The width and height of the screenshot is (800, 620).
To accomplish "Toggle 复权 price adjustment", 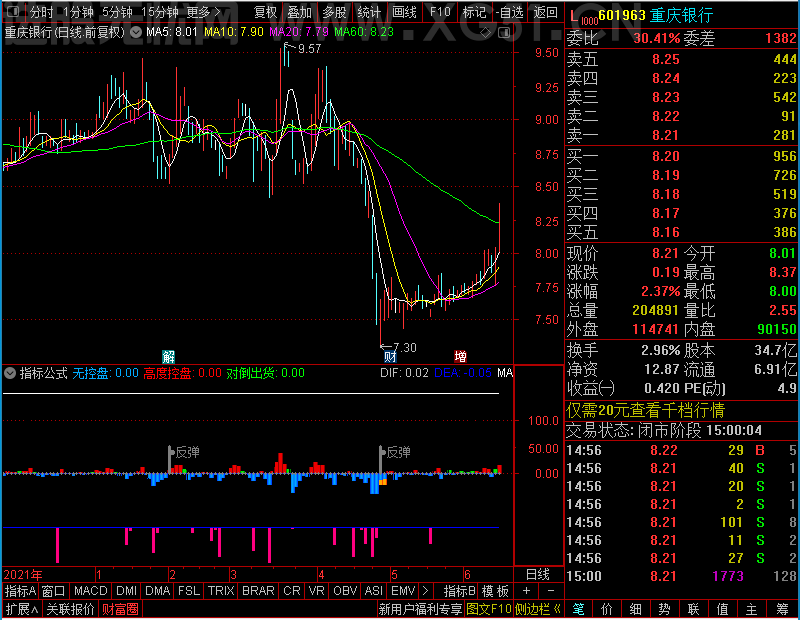I will (265, 11).
